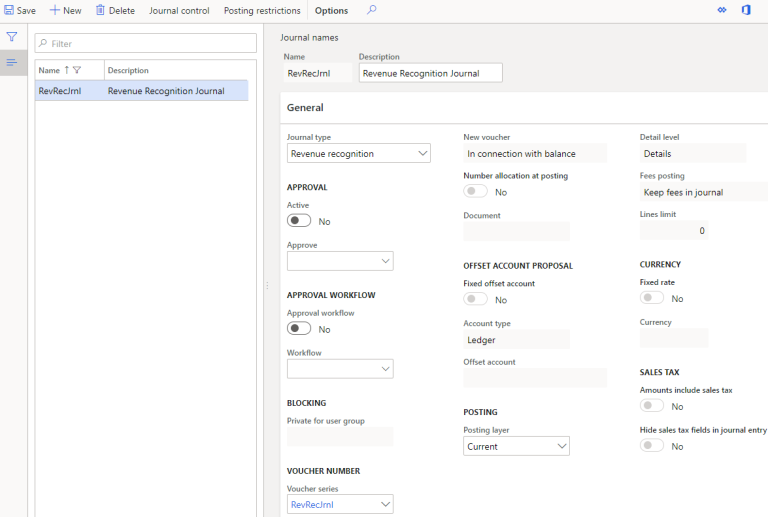Viewport: 768px width, 517px height.
Task: Open the toolbar search magnifier
Action: (372, 10)
